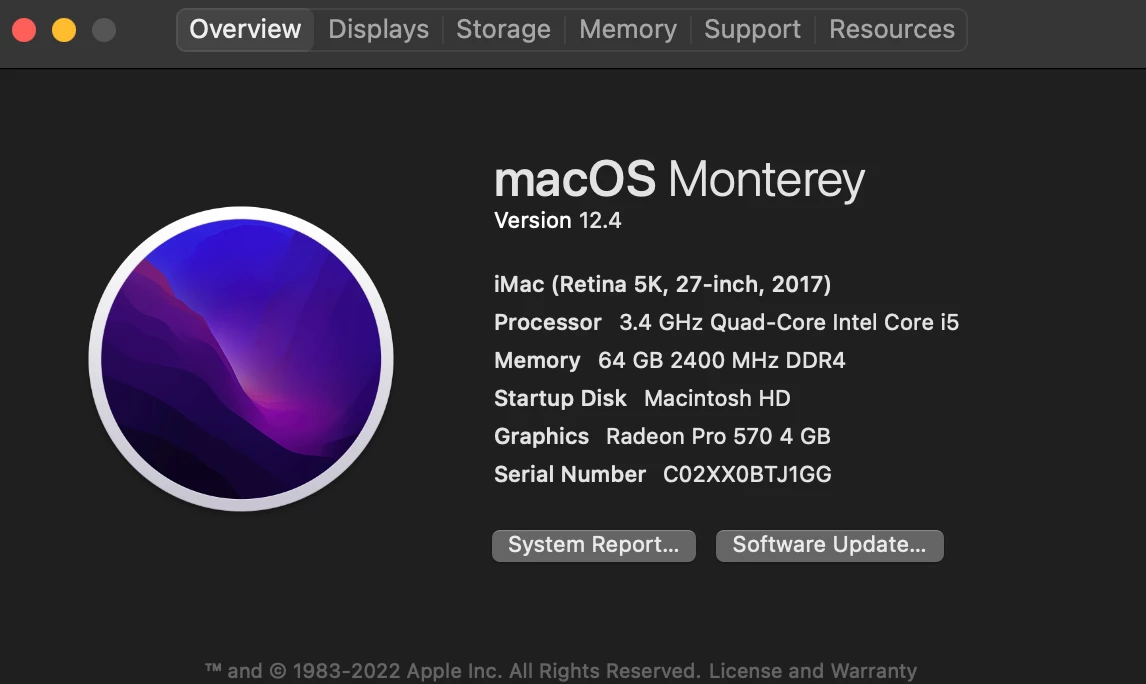Select the Overview tab
Screen dimensions: 1146x684
pyautogui.click(x=245, y=29)
